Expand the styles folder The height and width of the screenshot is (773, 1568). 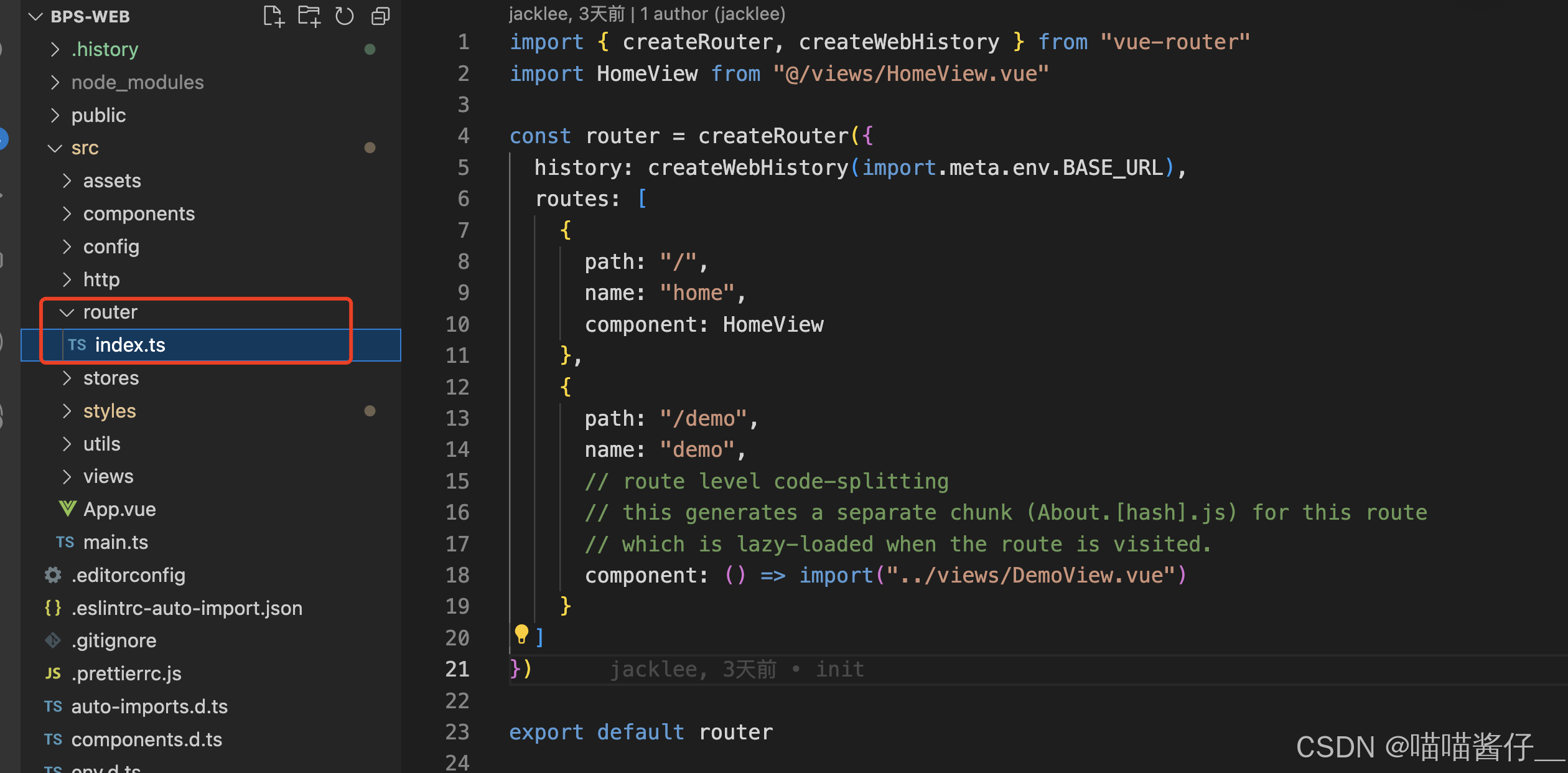67,411
